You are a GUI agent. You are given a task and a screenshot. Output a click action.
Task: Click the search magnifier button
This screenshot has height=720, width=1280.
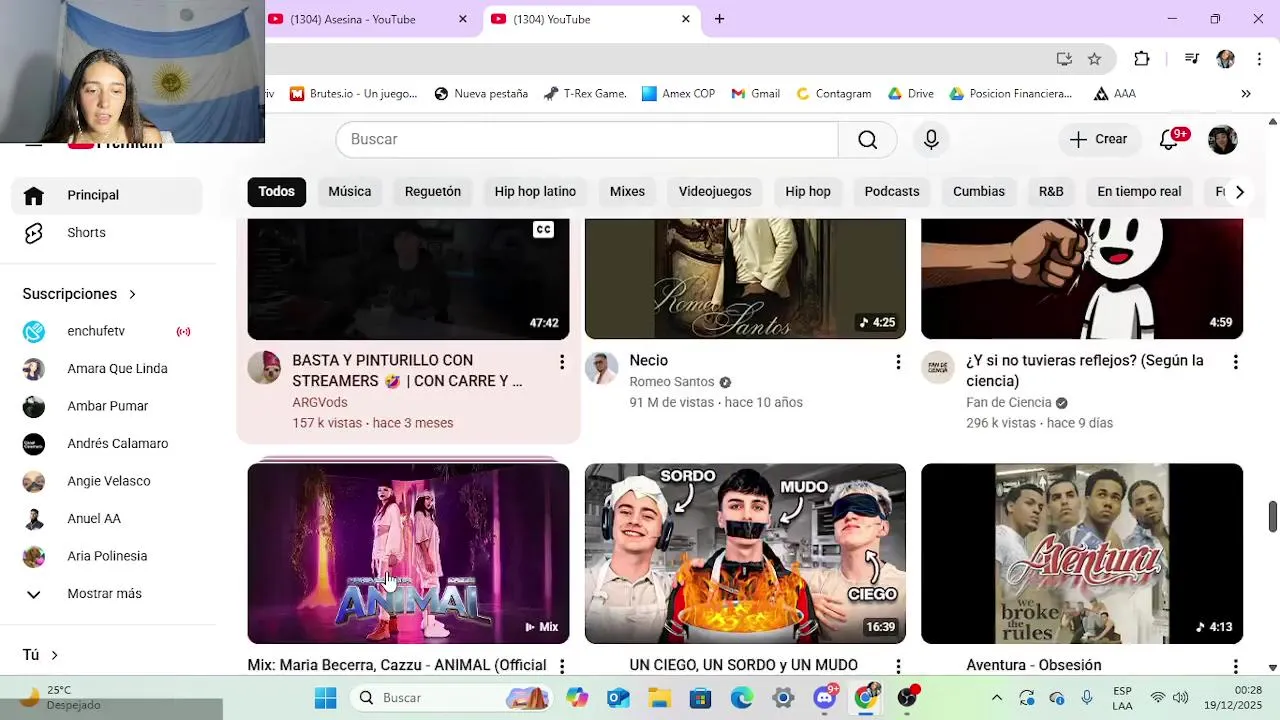867,139
